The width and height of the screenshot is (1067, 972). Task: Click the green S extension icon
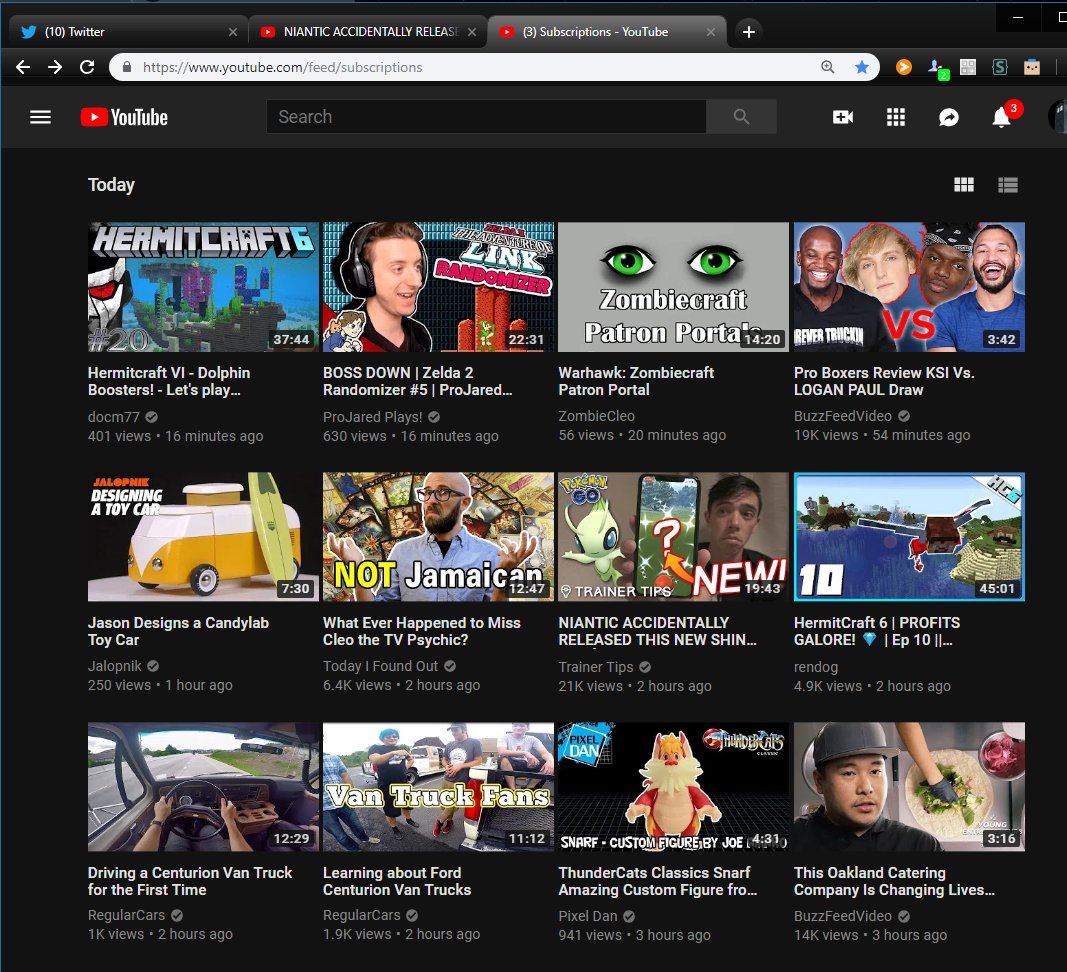pyautogui.click(x=1000, y=67)
